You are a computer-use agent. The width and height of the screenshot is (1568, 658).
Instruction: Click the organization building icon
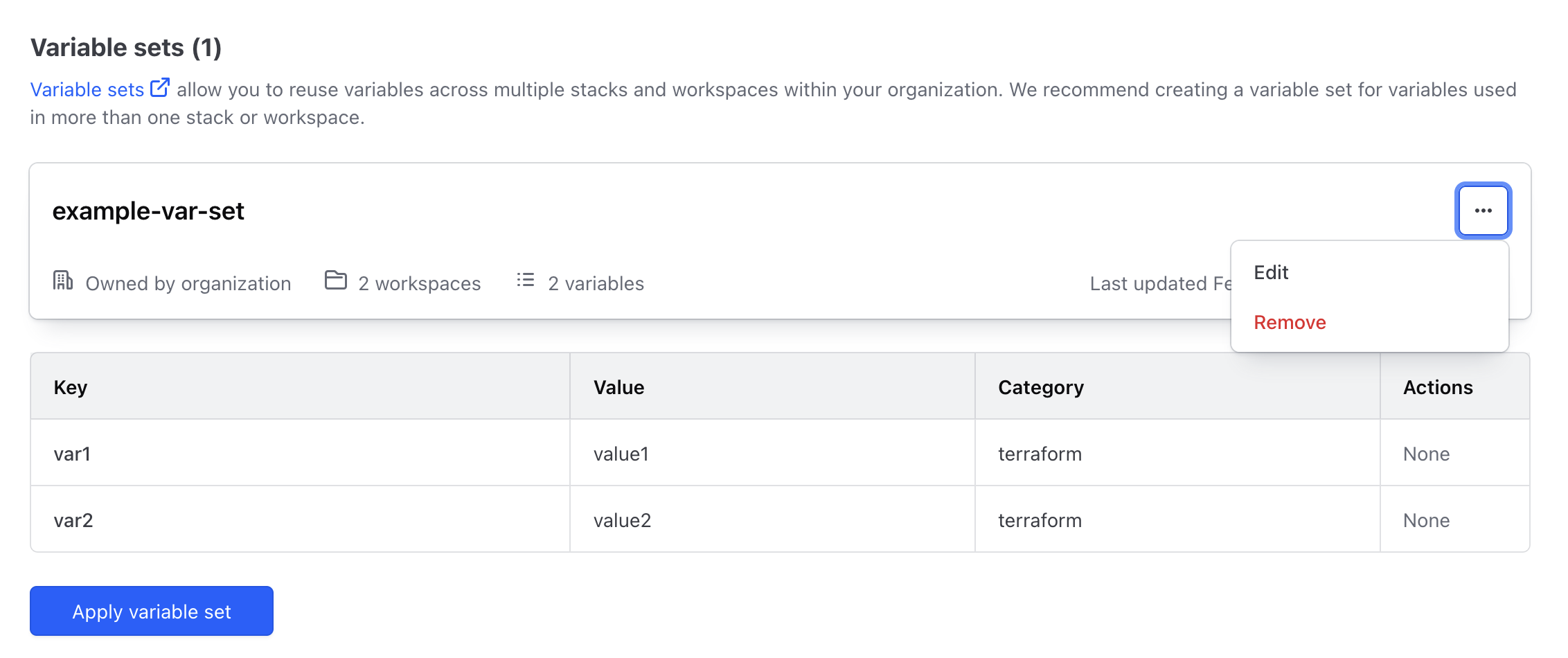click(63, 281)
